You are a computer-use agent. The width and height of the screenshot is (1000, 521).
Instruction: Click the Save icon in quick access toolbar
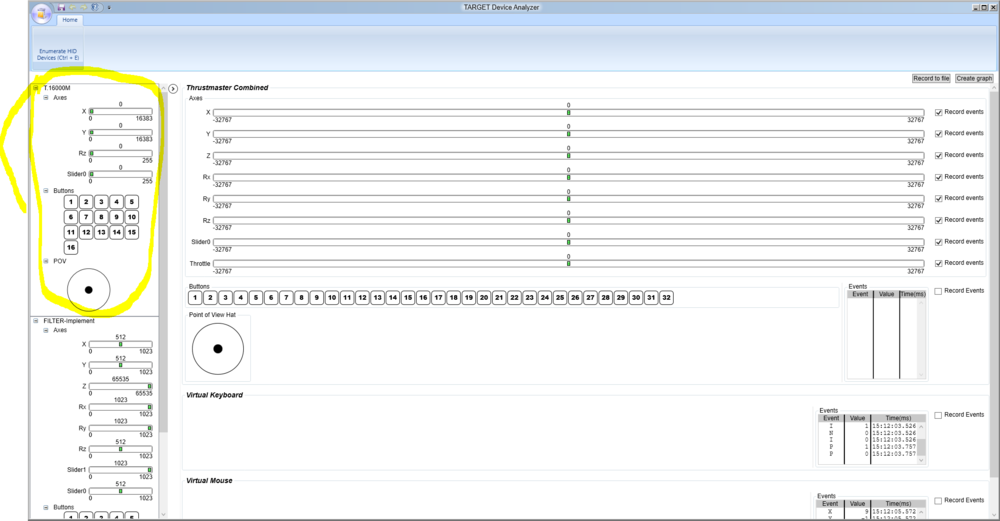click(61, 7)
